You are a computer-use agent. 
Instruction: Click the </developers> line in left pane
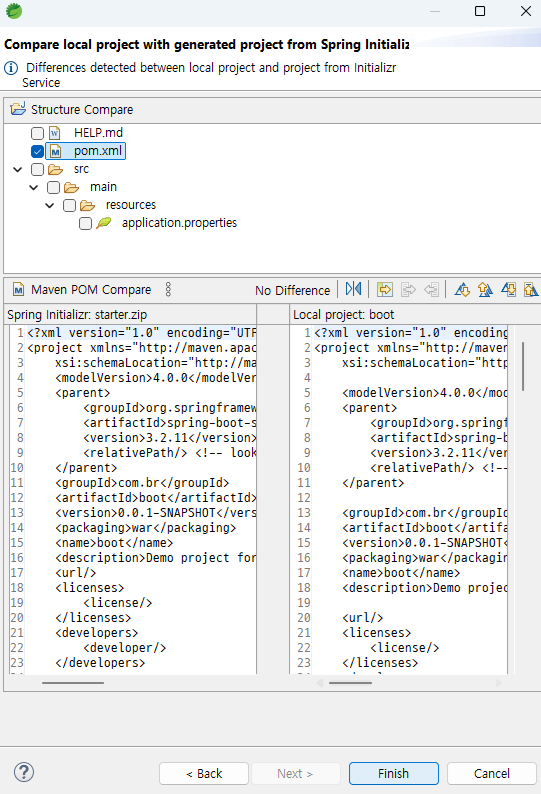pos(100,663)
